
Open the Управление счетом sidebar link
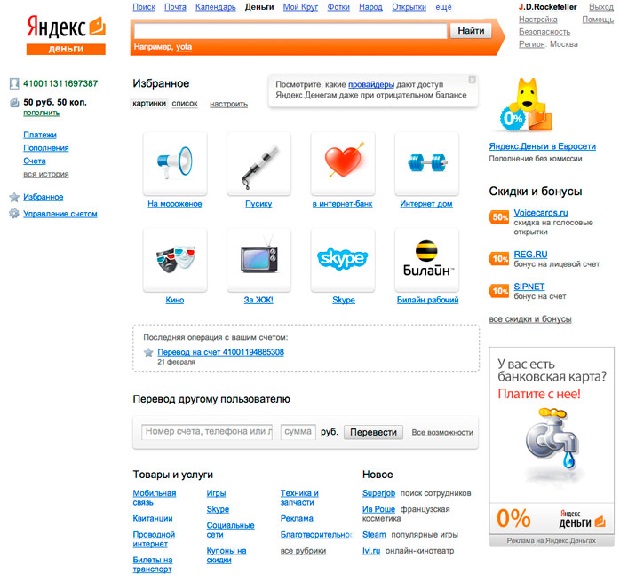(x=60, y=214)
